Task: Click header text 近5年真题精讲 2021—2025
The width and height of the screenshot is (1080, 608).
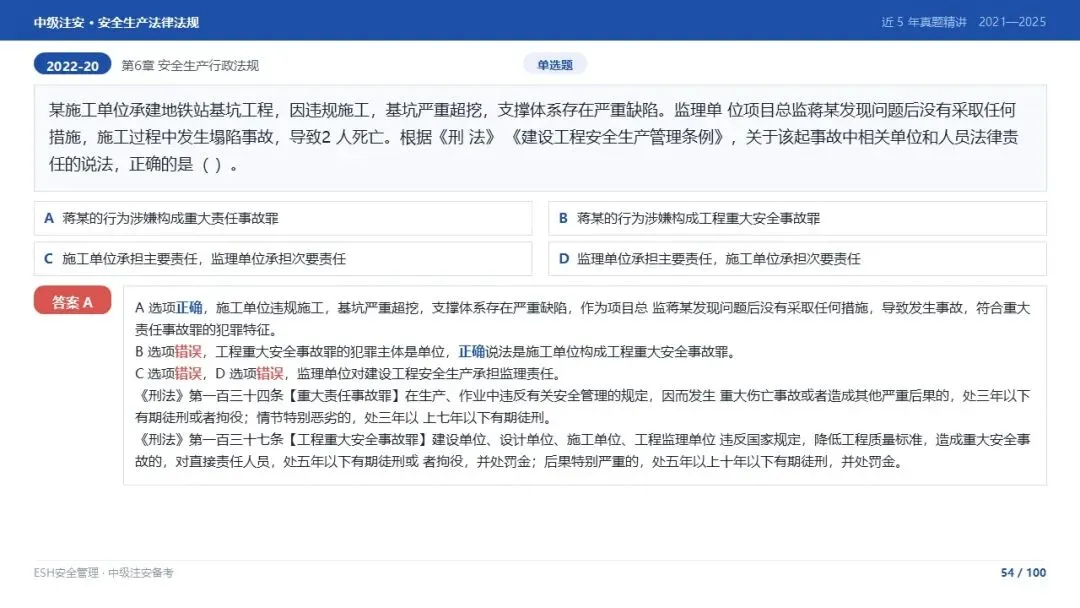Action: [x=964, y=22]
